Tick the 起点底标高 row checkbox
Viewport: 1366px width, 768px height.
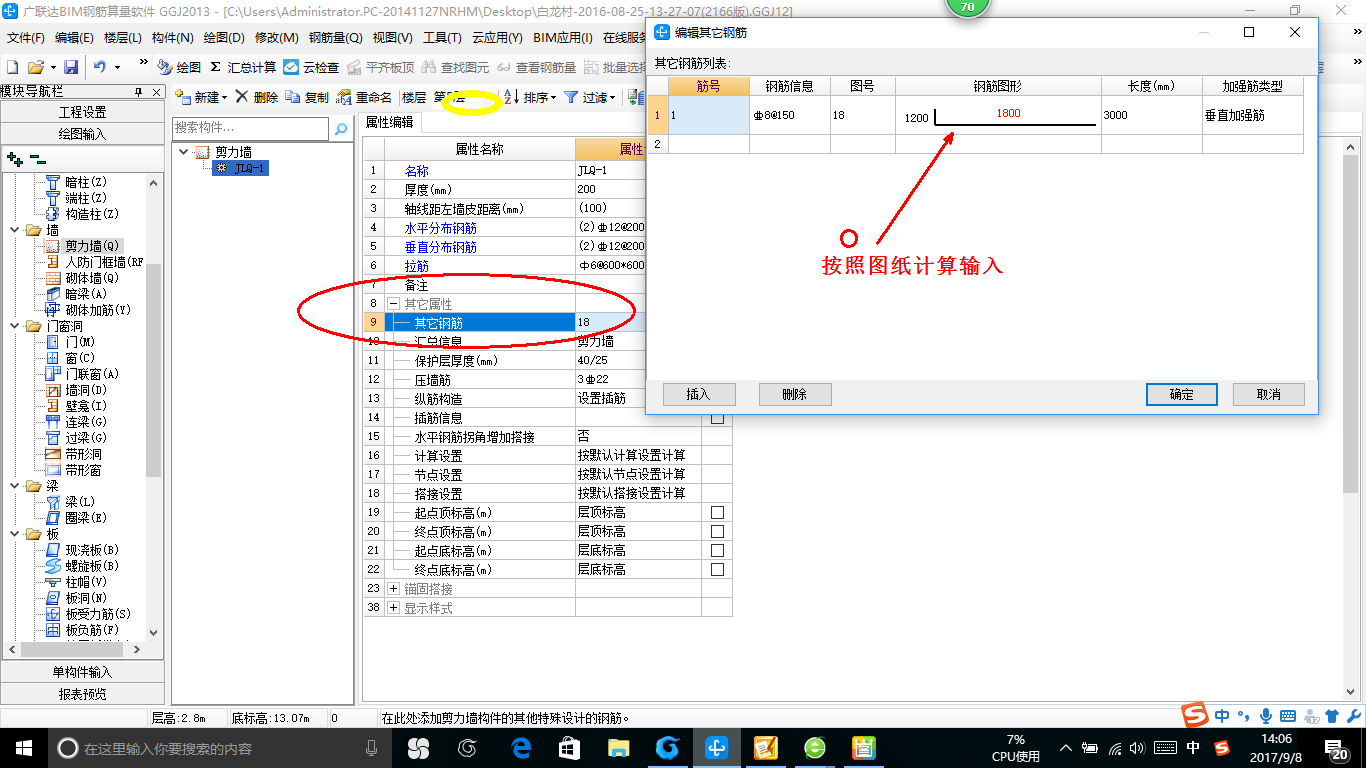717,551
